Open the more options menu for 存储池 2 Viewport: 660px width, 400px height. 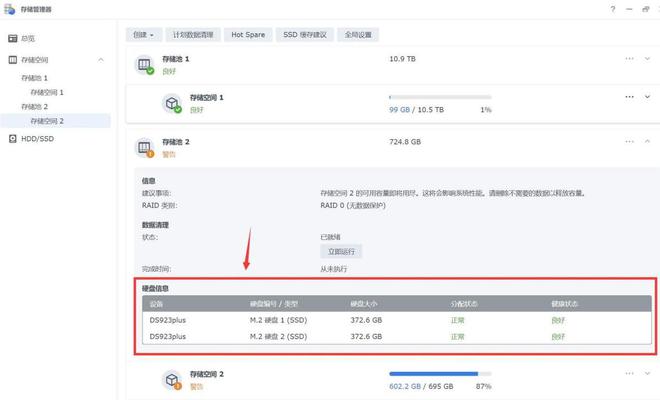[x=629, y=142]
